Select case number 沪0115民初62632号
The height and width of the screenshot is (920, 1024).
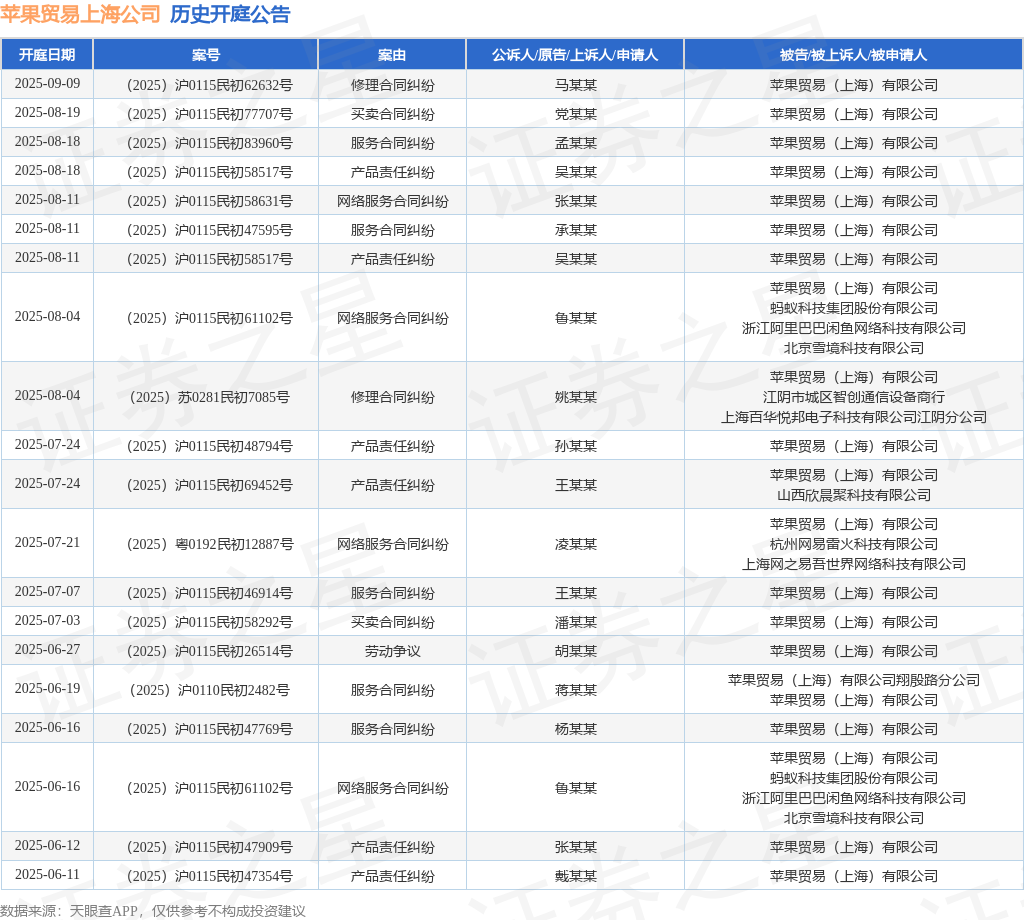[209, 85]
